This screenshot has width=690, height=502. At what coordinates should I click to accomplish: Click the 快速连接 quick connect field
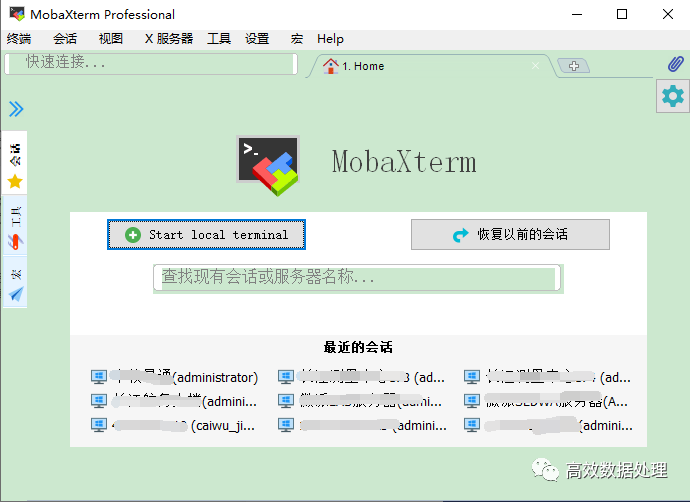pyautogui.click(x=151, y=63)
